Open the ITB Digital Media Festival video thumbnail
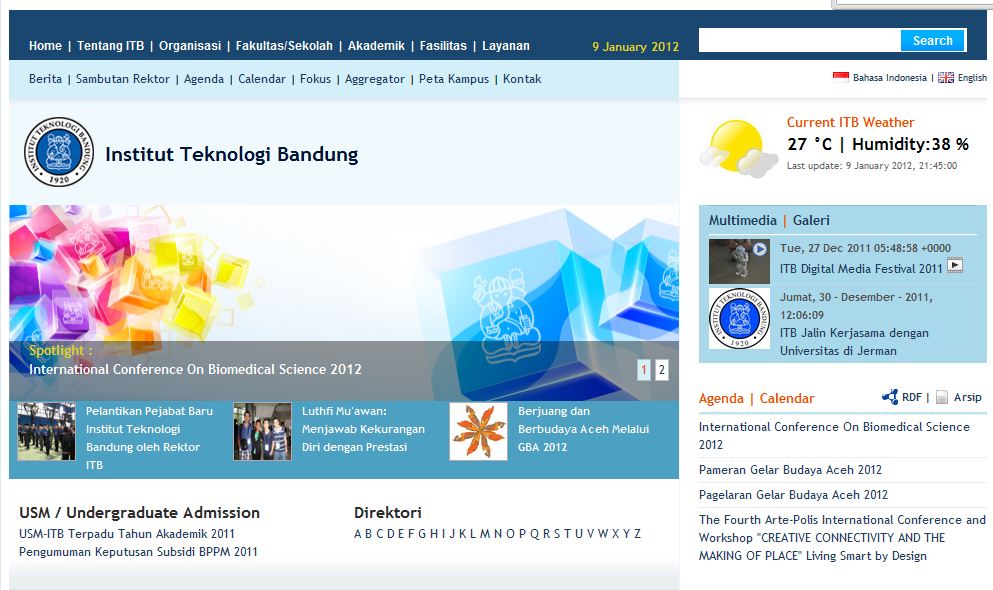The image size is (993, 590). click(739, 261)
